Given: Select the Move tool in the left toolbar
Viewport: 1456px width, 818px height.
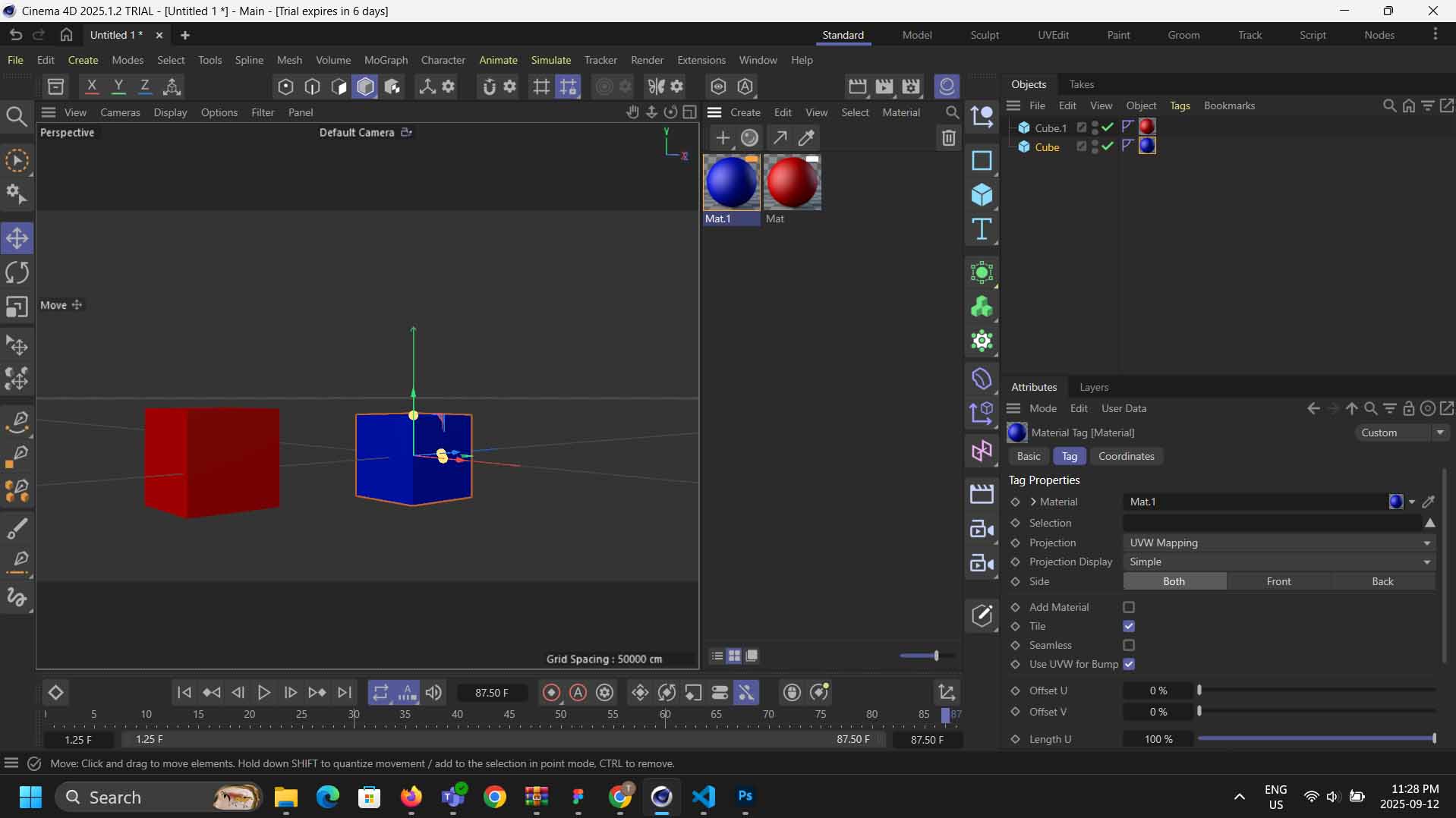Looking at the screenshot, I should (x=17, y=238).
